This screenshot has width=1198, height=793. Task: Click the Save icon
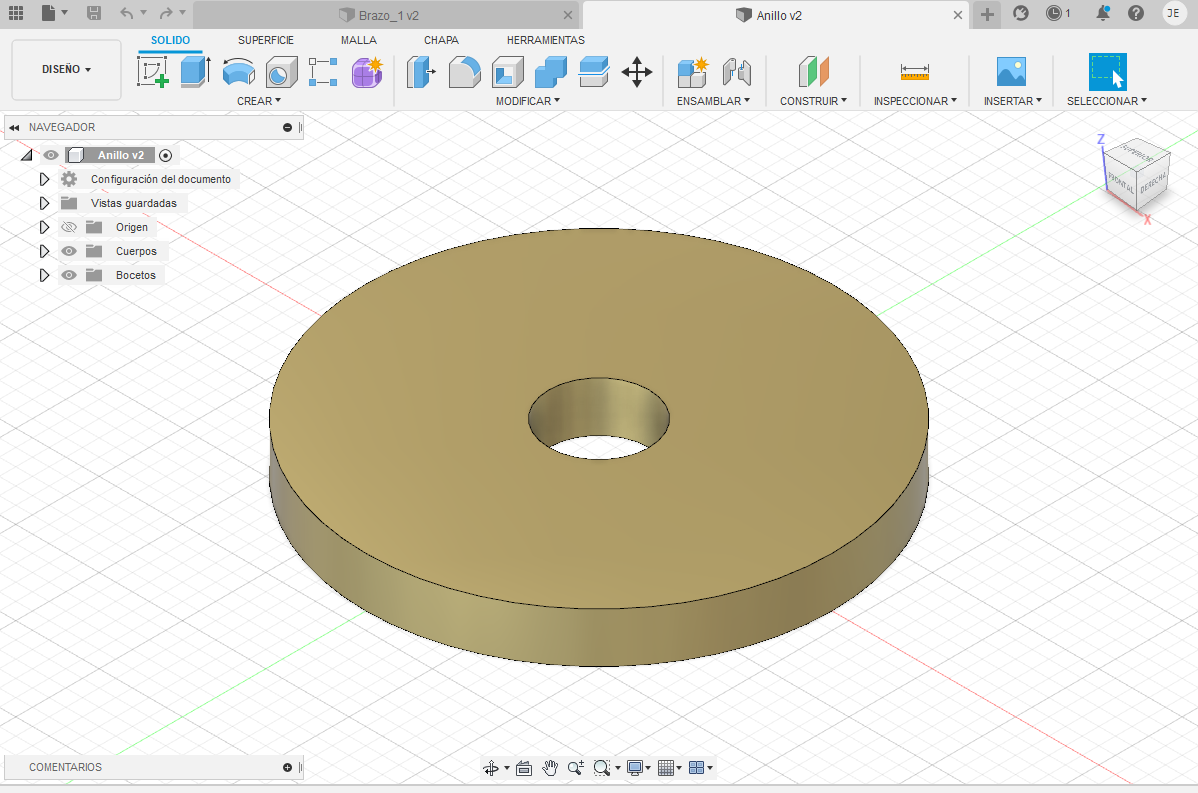click(93, 13)
